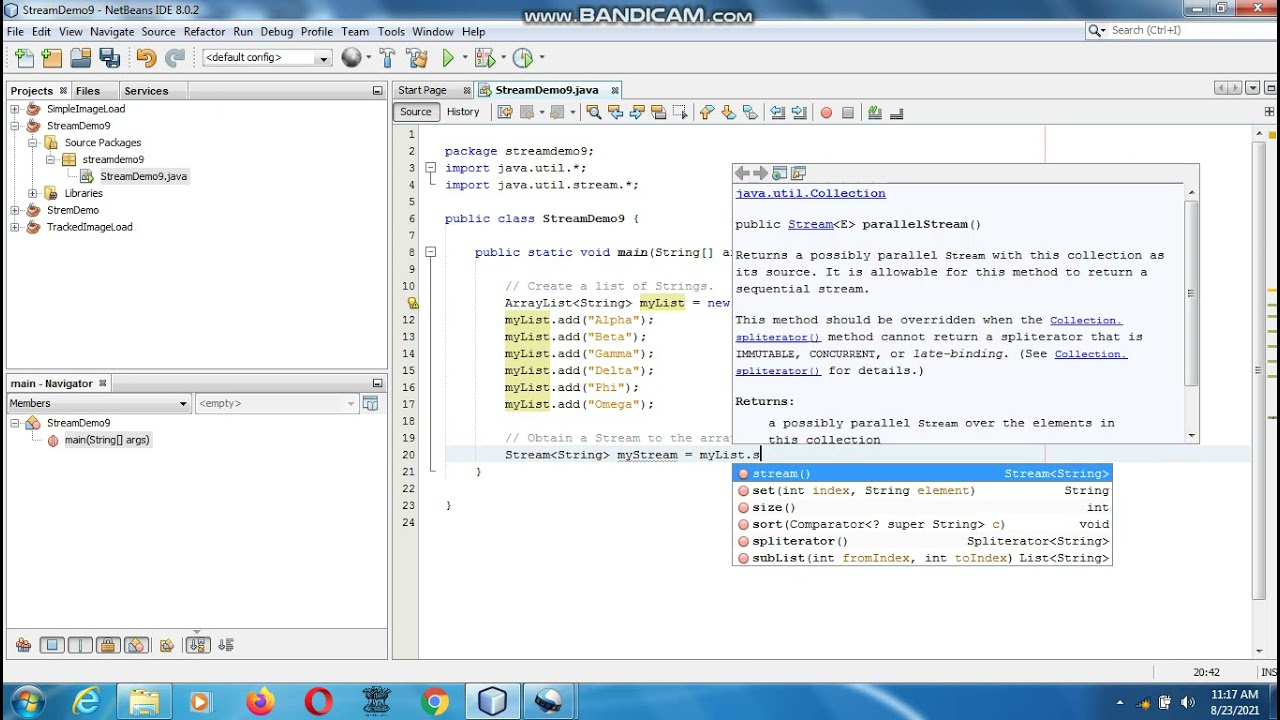Click the Save All toolbar icon
Image resolution: width=1280 pixels, height=720 pixels.
110,58
